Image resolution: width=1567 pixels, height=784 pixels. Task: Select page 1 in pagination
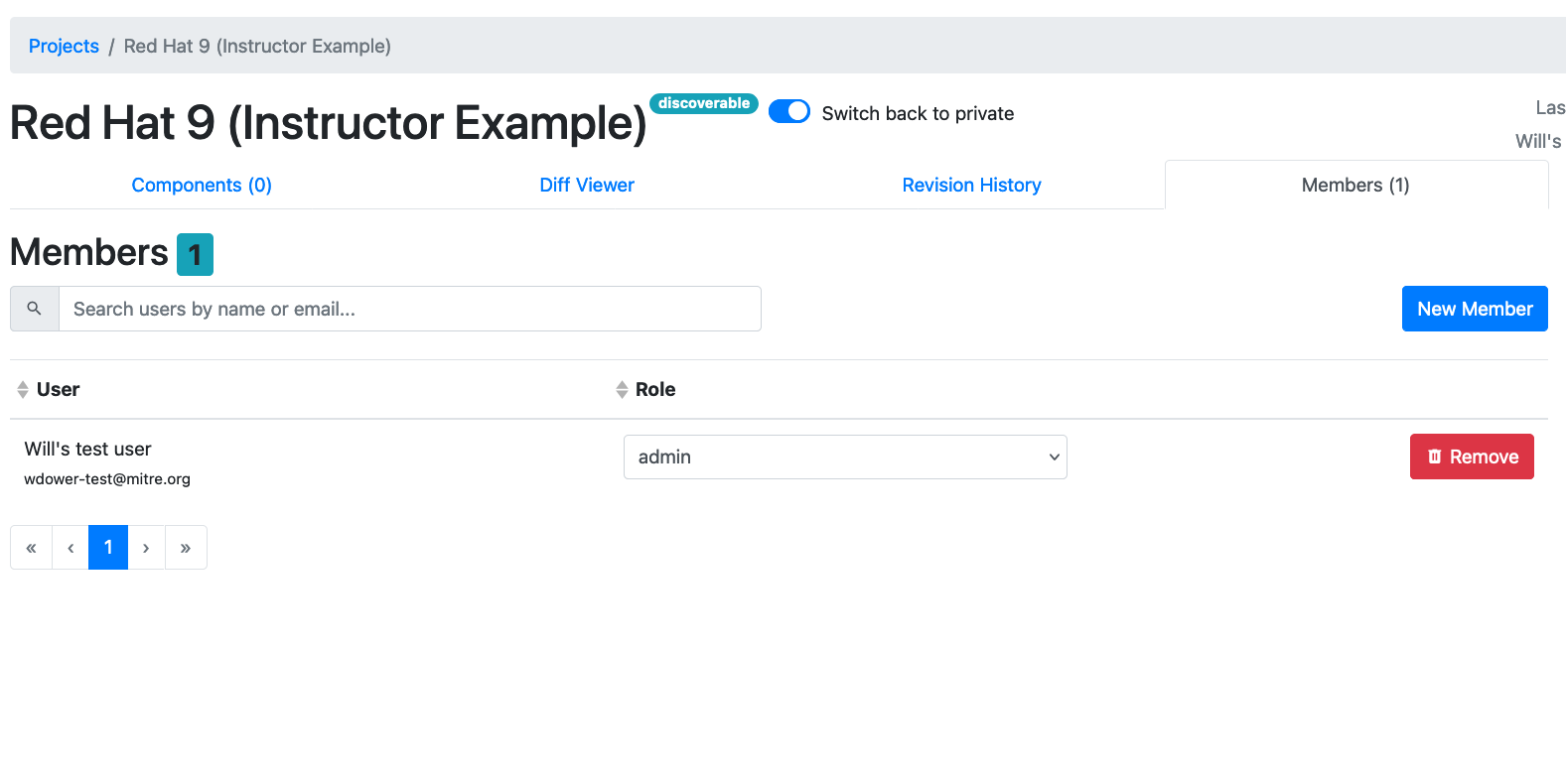click(x=108, y=548)
